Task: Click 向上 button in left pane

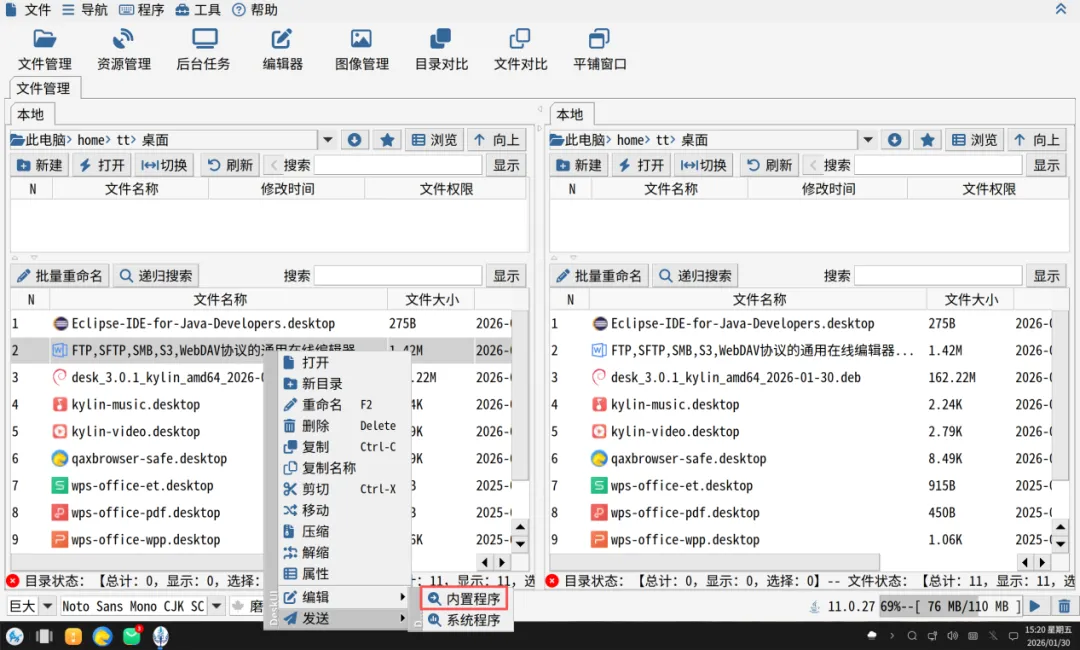Action: click(497, 140)
